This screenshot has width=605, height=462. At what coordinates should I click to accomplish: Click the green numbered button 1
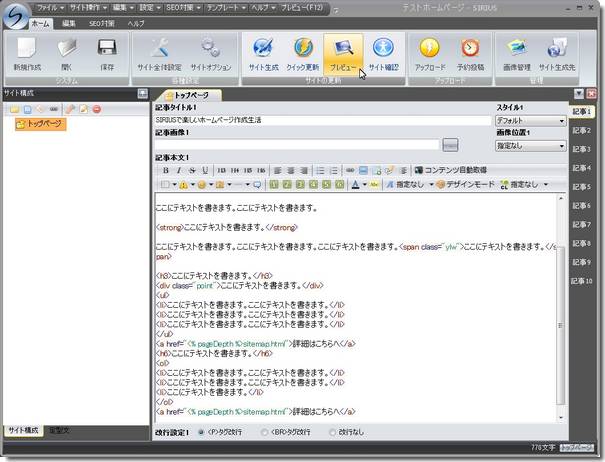coord(274,185)
